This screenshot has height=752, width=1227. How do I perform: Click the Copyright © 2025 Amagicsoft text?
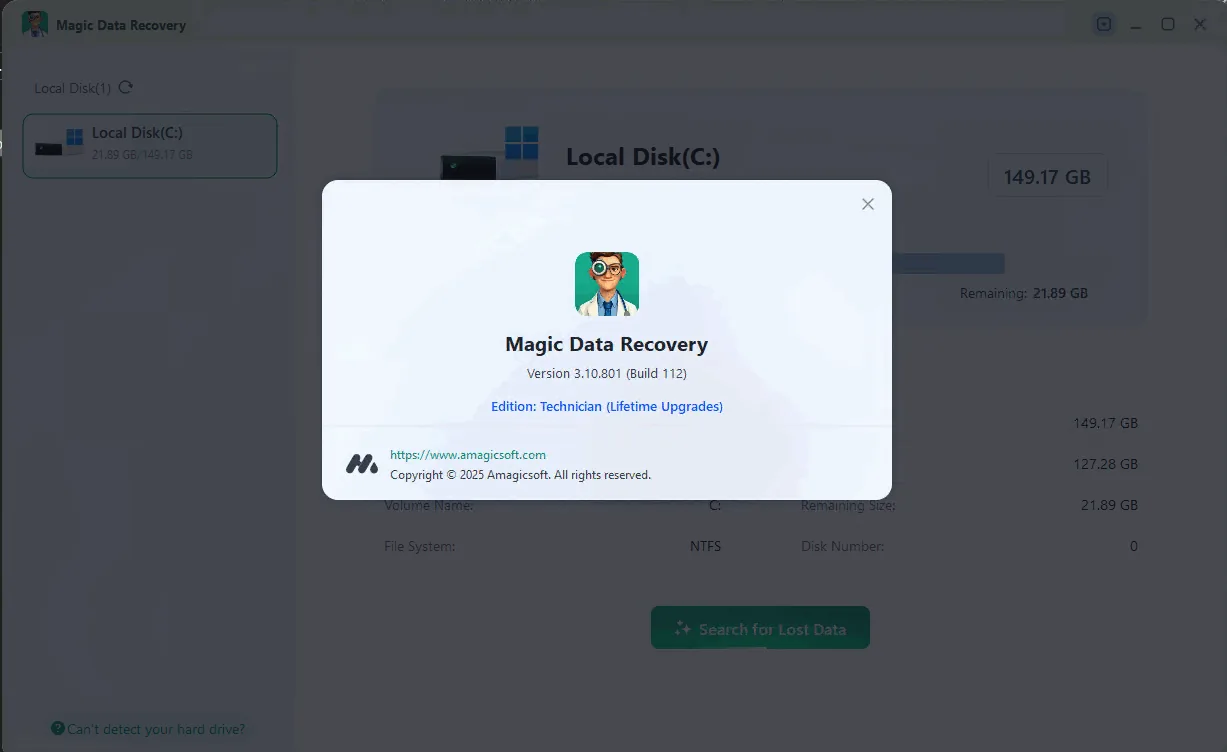coord(520,475)
